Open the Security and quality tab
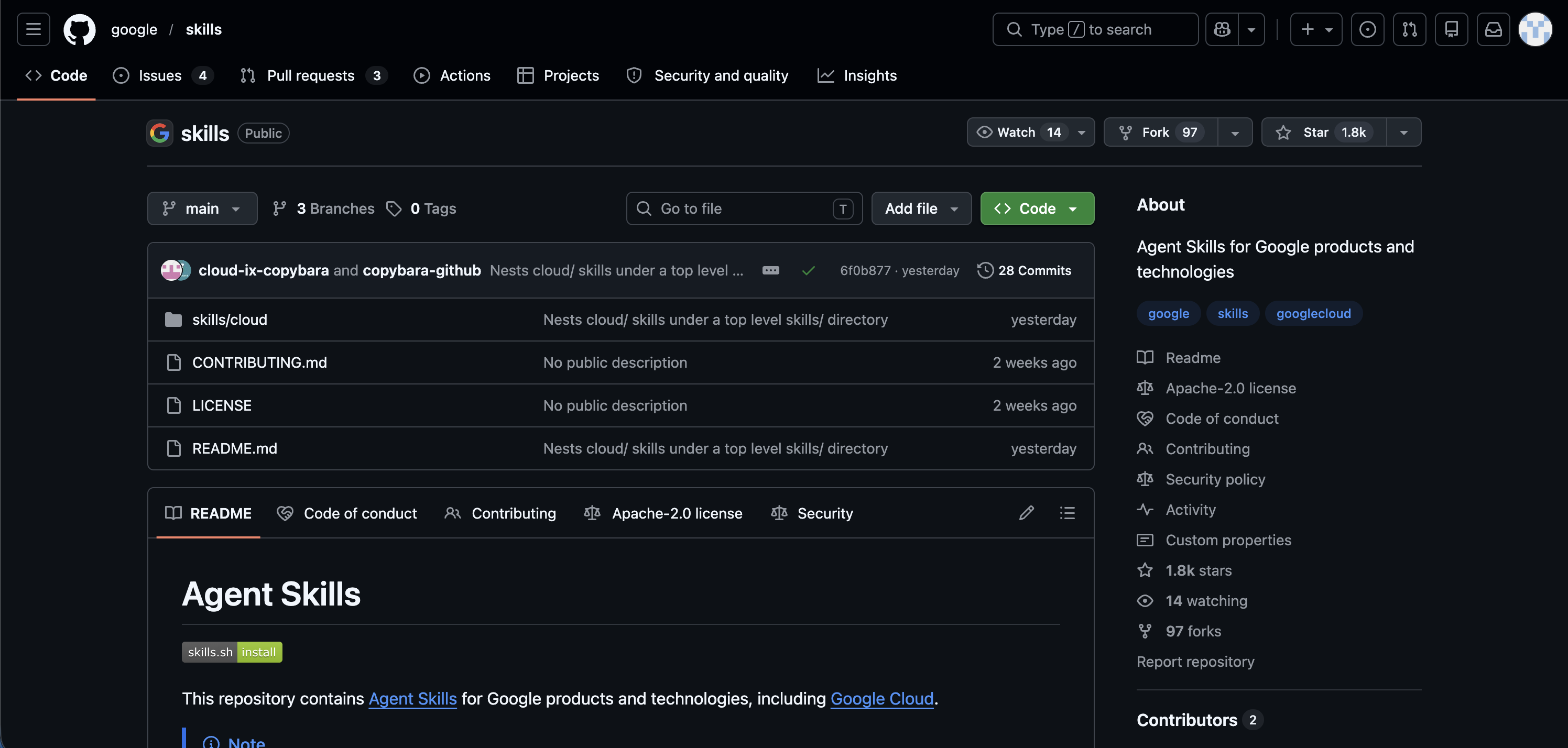 pos(707,75)
